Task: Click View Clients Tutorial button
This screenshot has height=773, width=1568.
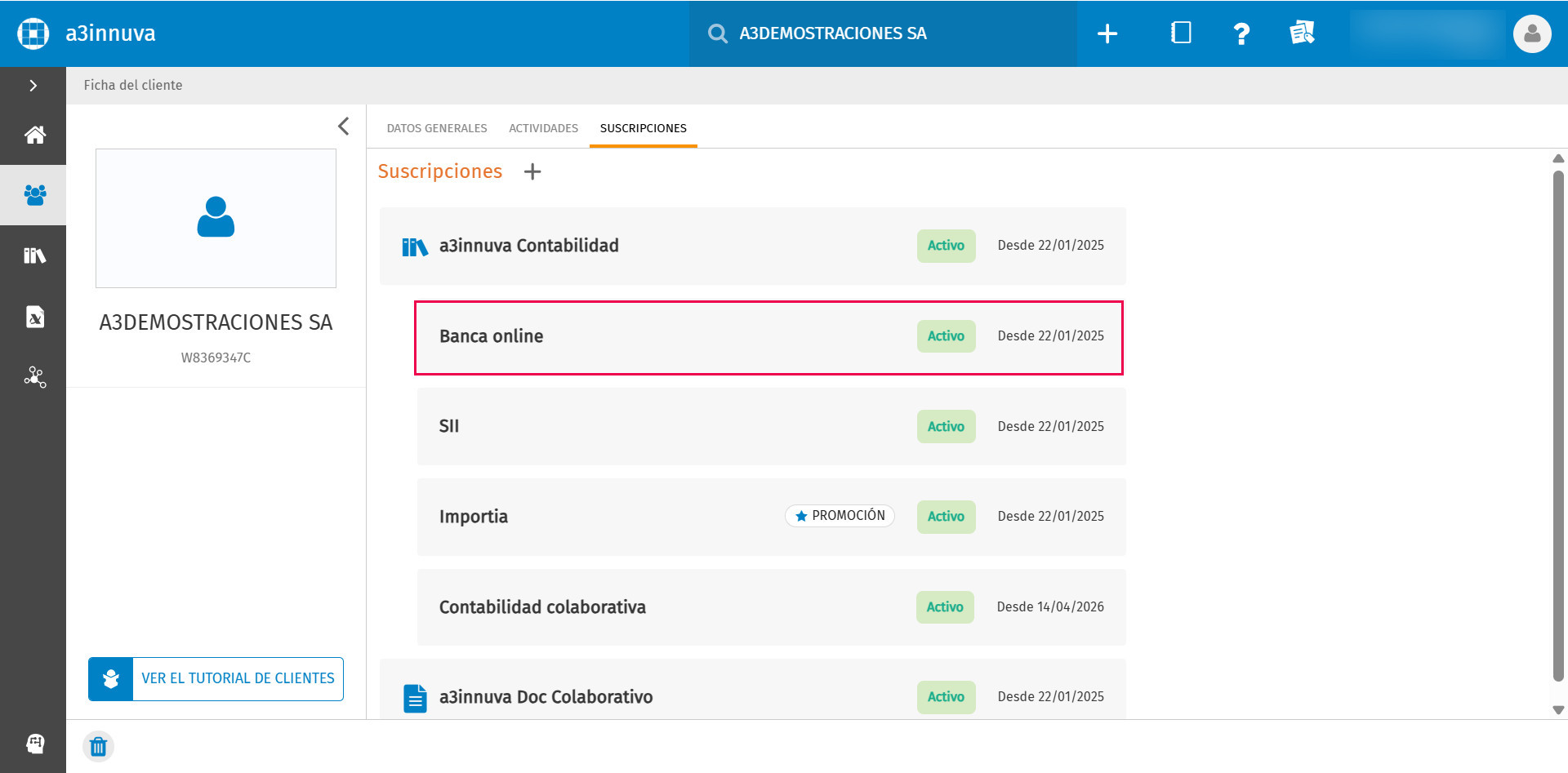Action: coord(216,679)
